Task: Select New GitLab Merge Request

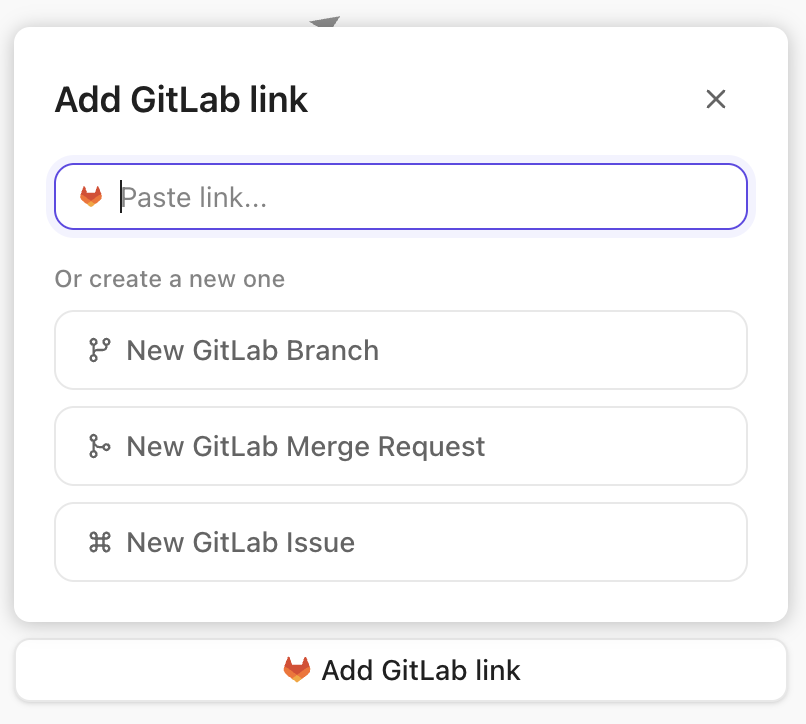Action: [400, 446]
